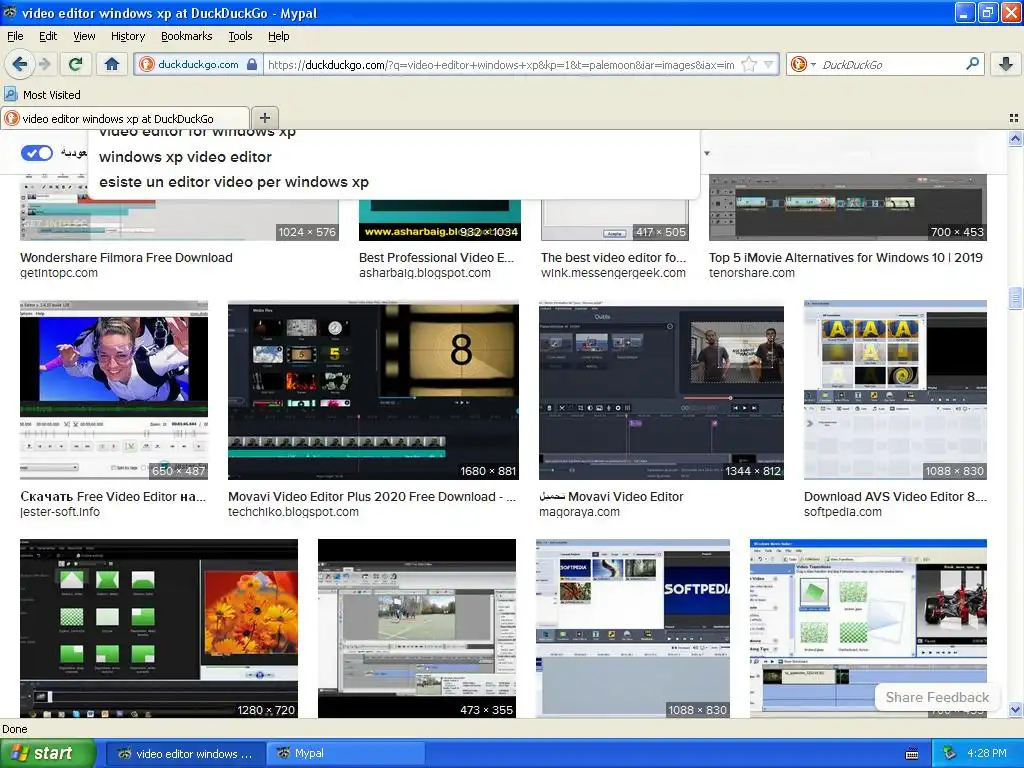Switch to Mypal taskbar item

pos(345,754)
